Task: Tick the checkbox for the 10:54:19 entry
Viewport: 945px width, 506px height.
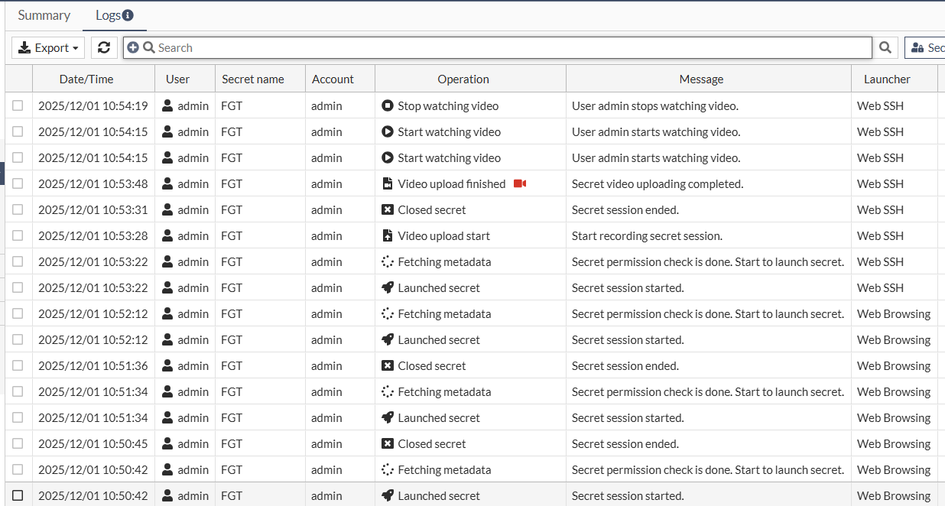Action: coord(18,106)
